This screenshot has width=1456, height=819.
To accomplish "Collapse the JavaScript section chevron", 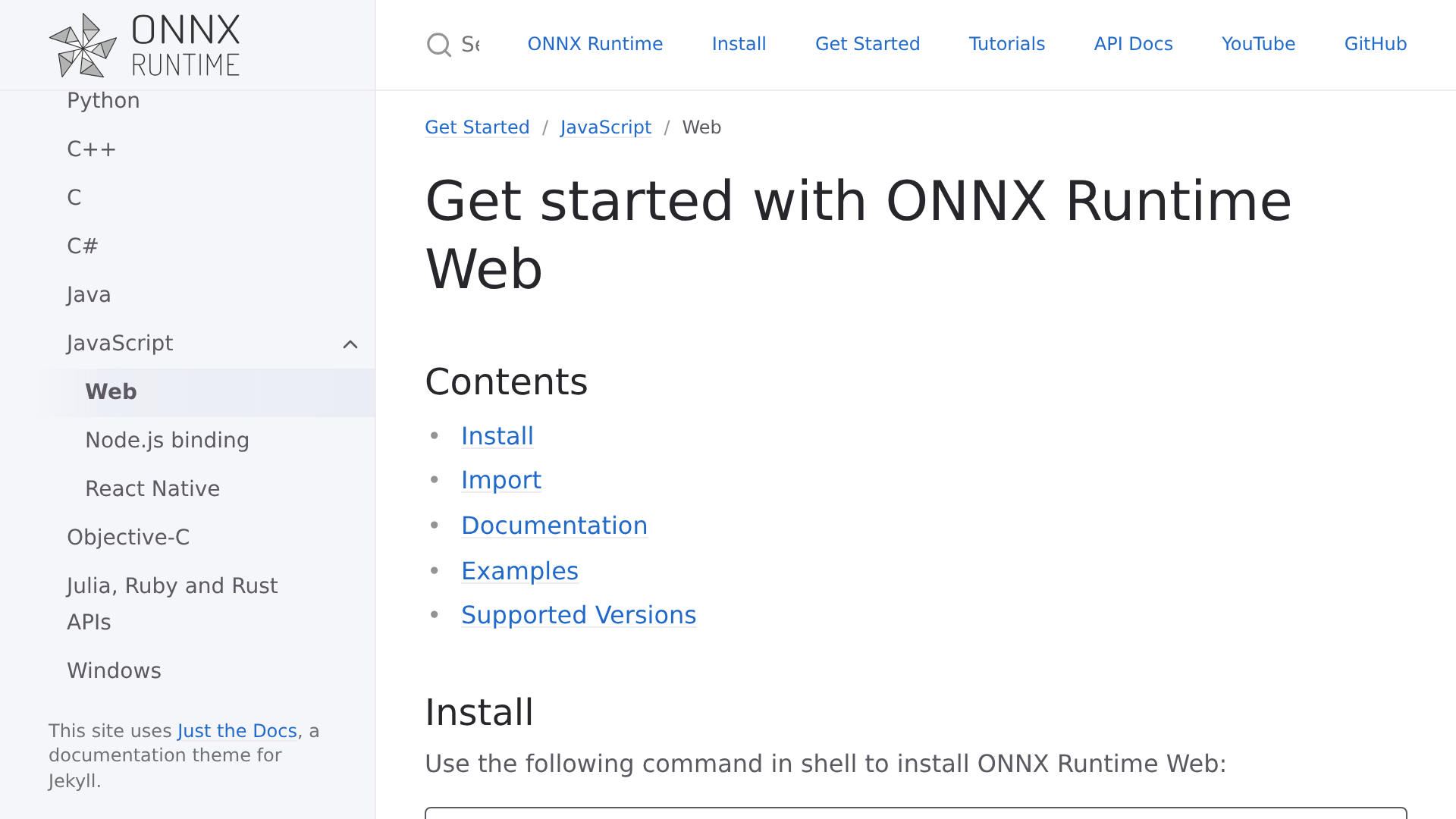I will tap(350, 344).
